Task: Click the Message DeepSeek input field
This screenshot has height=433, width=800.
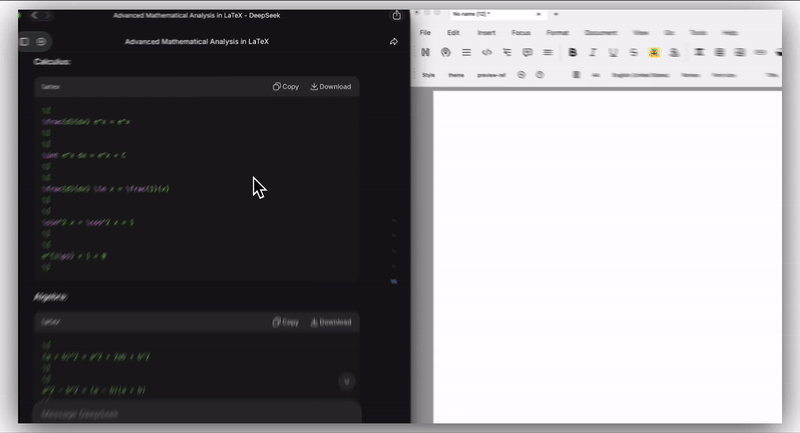Action: (x=190, y=413)
